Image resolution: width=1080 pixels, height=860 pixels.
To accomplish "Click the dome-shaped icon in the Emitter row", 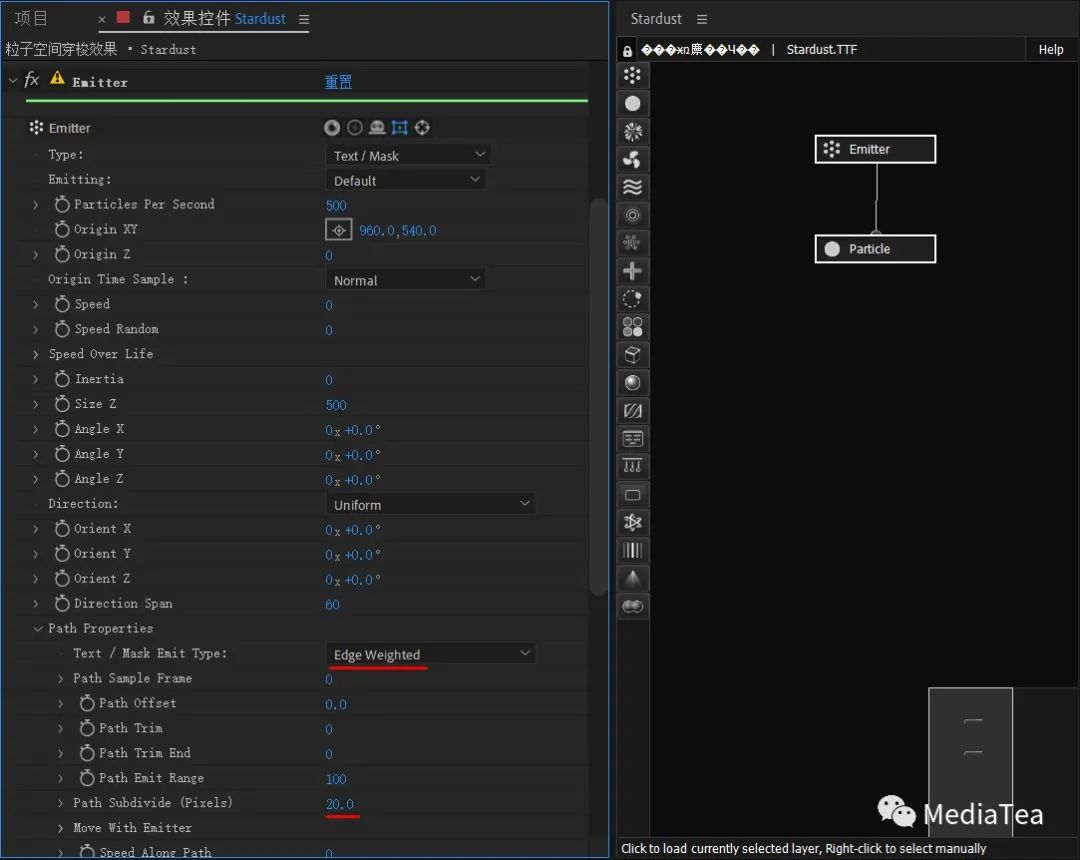I will point(377,127).
